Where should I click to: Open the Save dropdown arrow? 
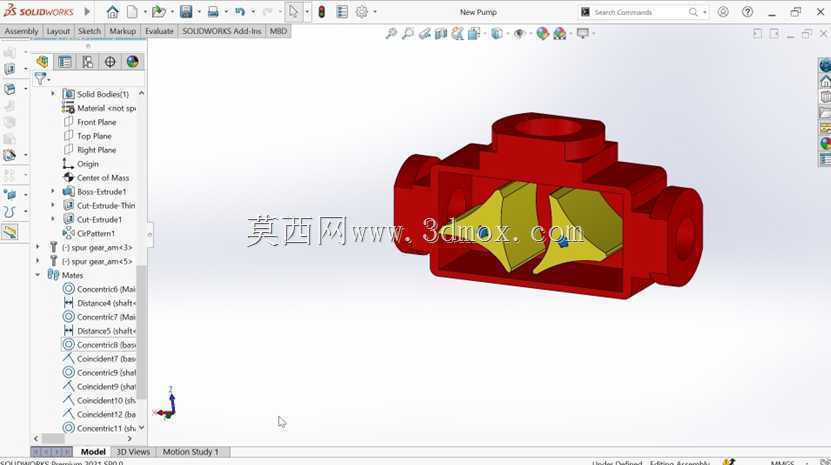[199, 12]
